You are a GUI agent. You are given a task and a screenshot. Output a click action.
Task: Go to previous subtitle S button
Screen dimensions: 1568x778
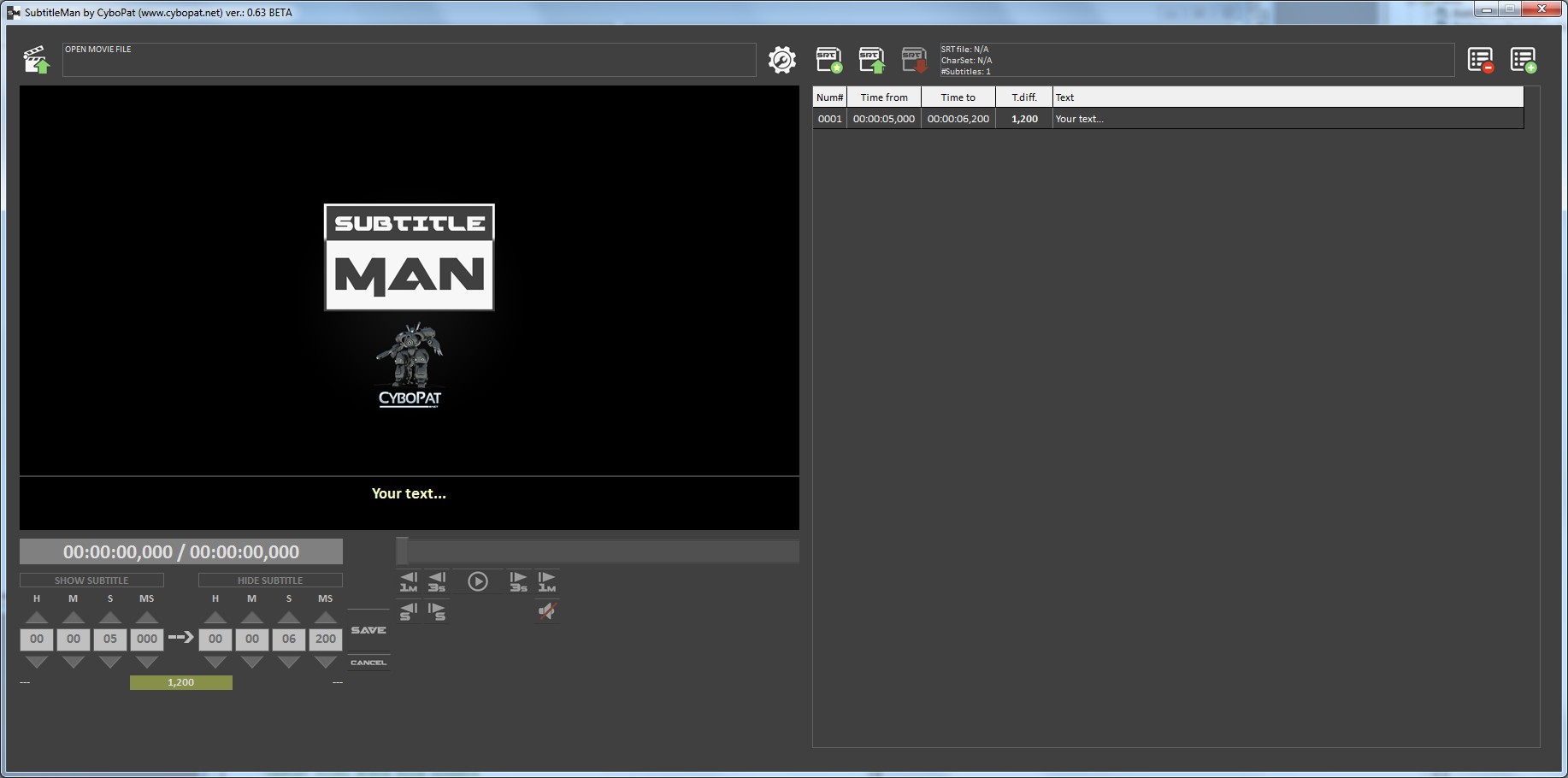[x=409, y=612]
